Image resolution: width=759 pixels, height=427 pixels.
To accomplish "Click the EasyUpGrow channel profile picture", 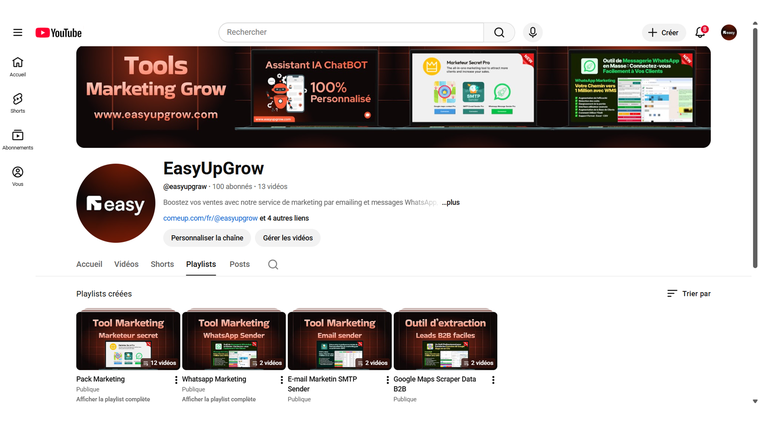I will [x=116, y=203].
